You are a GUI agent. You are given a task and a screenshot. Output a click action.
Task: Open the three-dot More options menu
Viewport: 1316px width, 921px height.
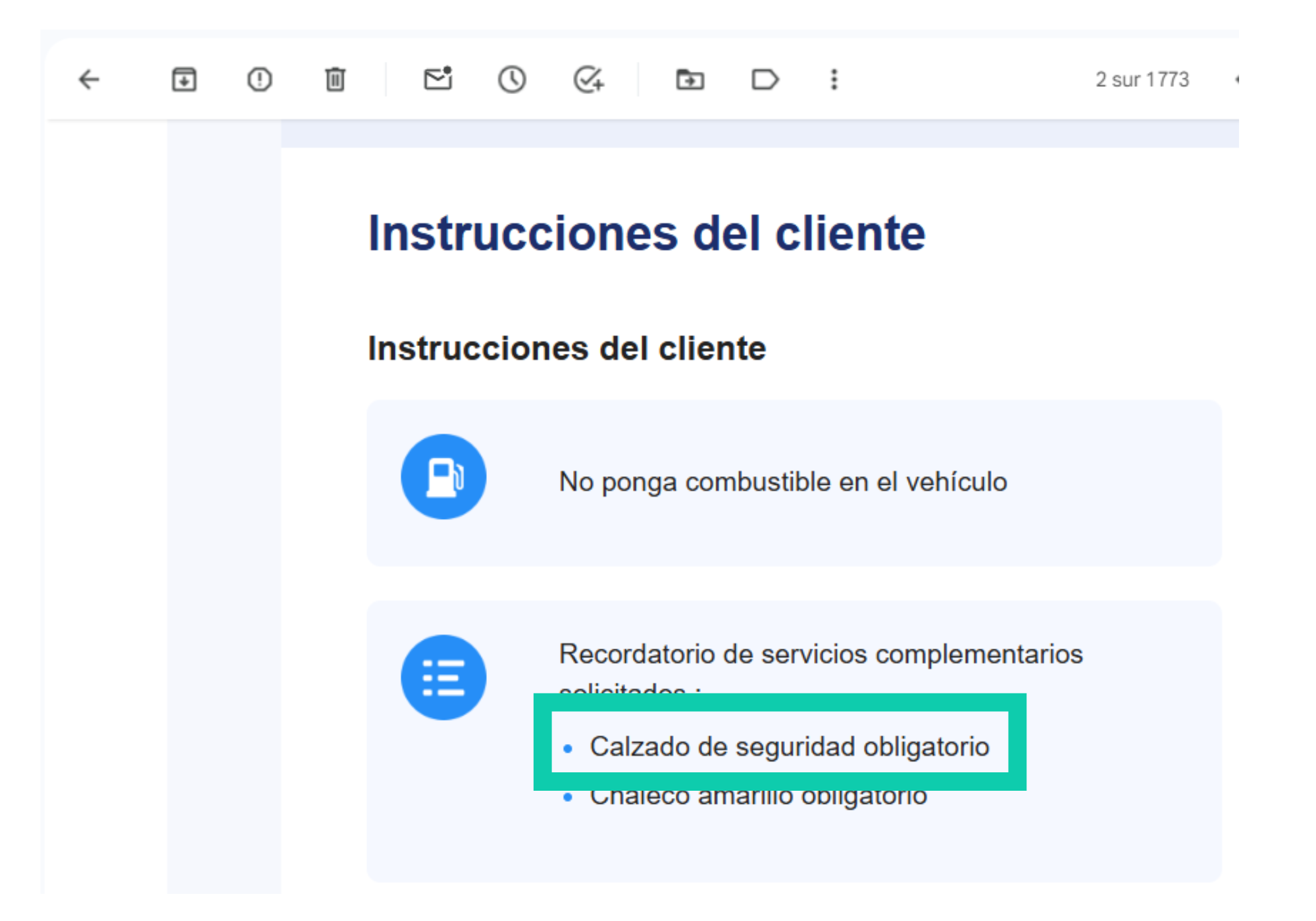click(x=834, y=80)
